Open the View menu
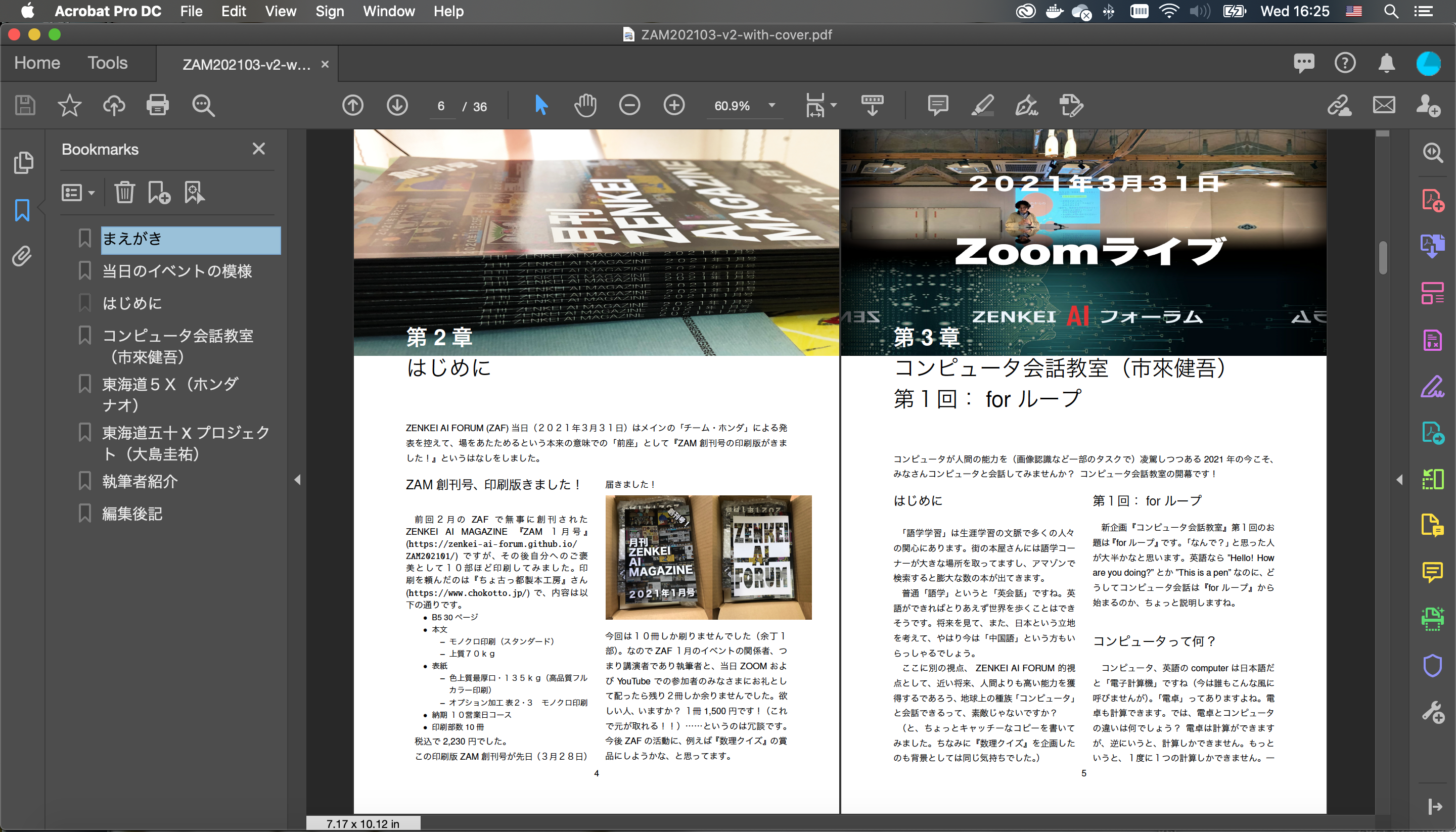The width and height of the screenshot is (1456, 832). point(280,11)
